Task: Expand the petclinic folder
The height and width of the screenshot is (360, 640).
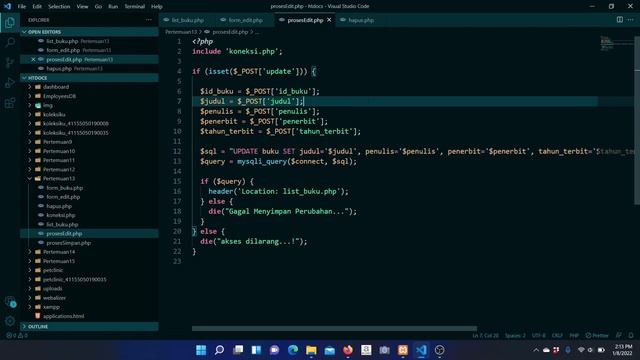Action: click(x=30, y=270)
